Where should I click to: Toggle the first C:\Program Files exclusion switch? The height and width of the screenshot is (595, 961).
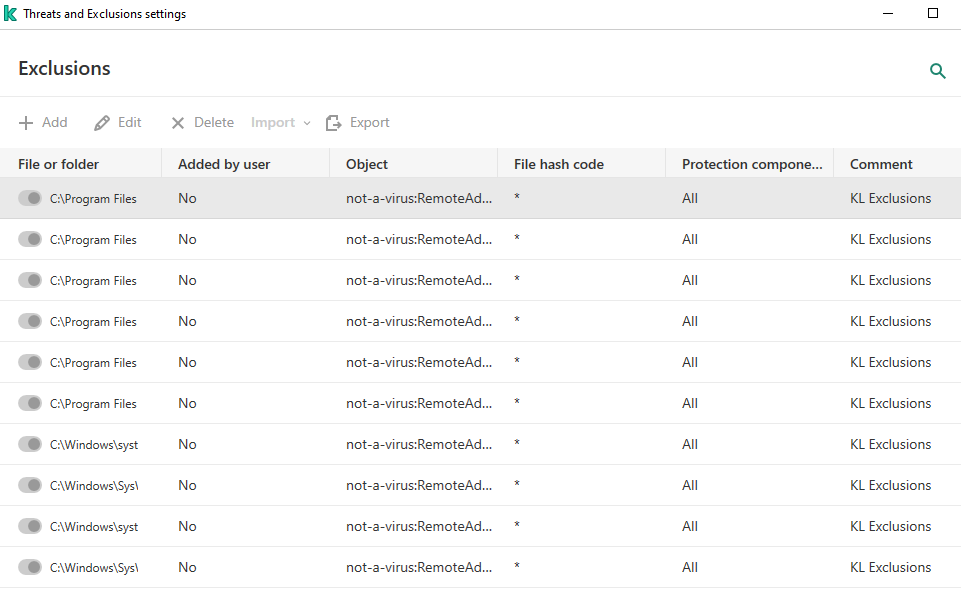pyautogui.click(x=29, y=198)
